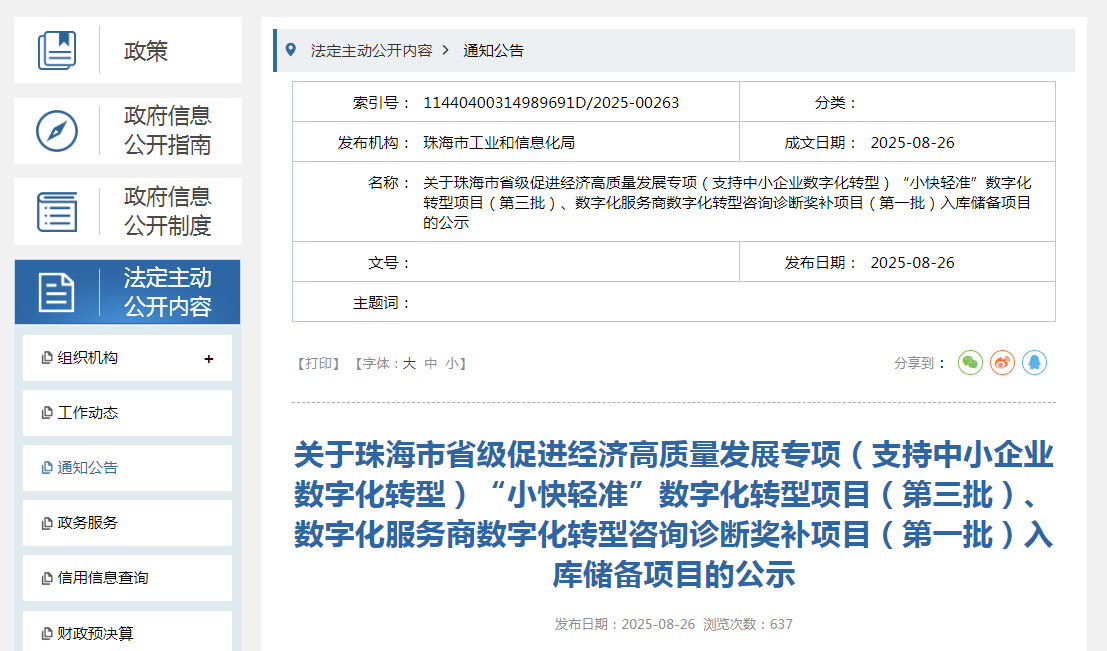Set font size to 中

tap(431, 364)
